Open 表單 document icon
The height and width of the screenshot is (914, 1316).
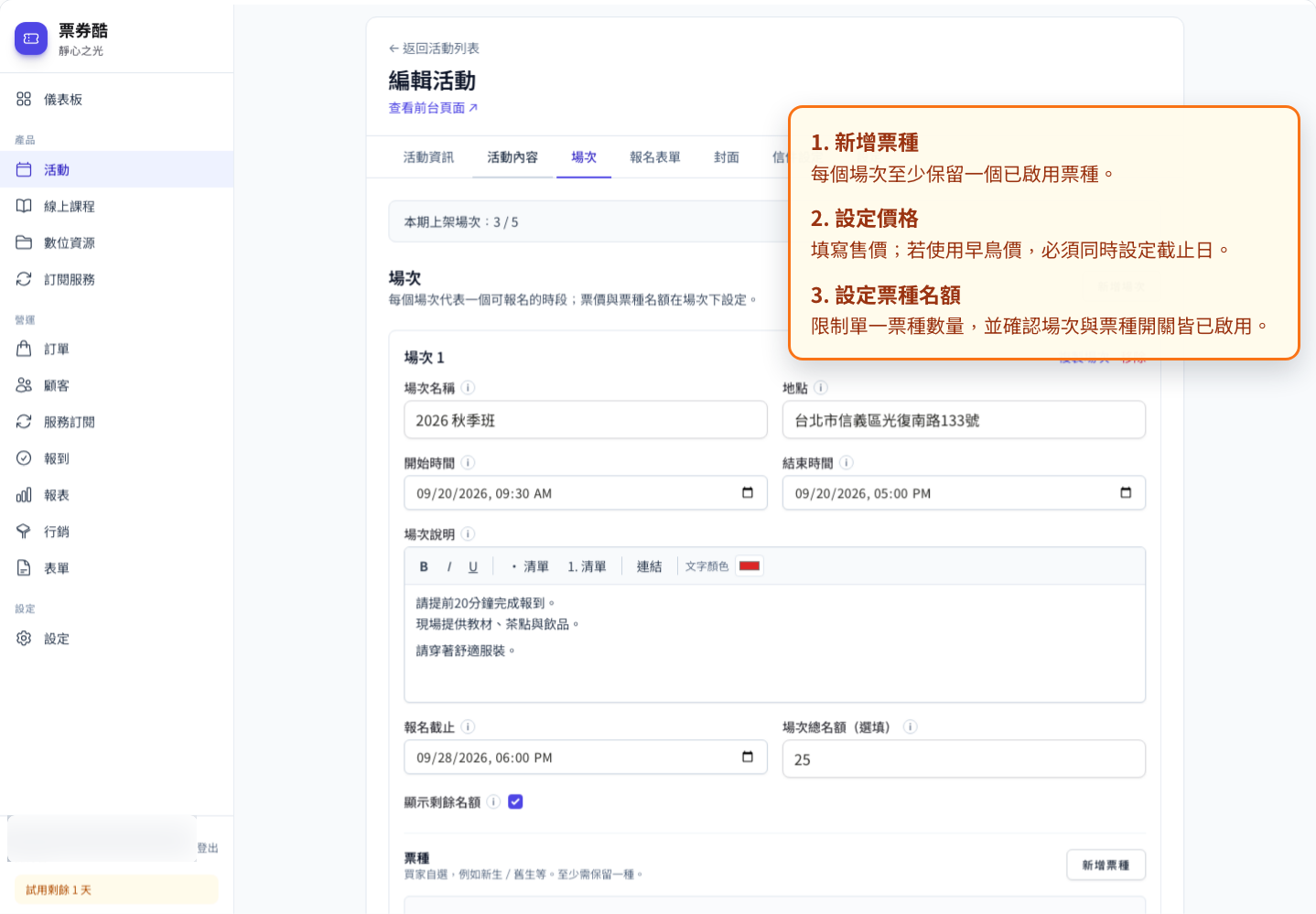[24, 568]
